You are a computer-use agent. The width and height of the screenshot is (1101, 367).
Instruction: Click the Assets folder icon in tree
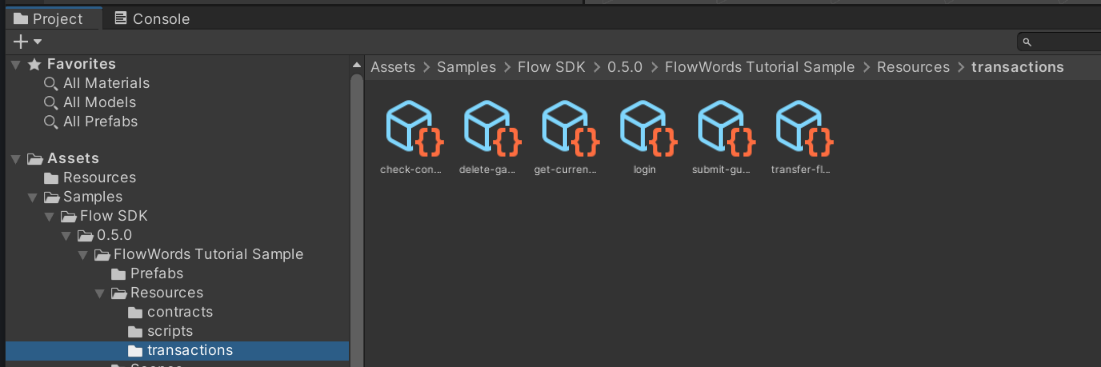(35, 159)
